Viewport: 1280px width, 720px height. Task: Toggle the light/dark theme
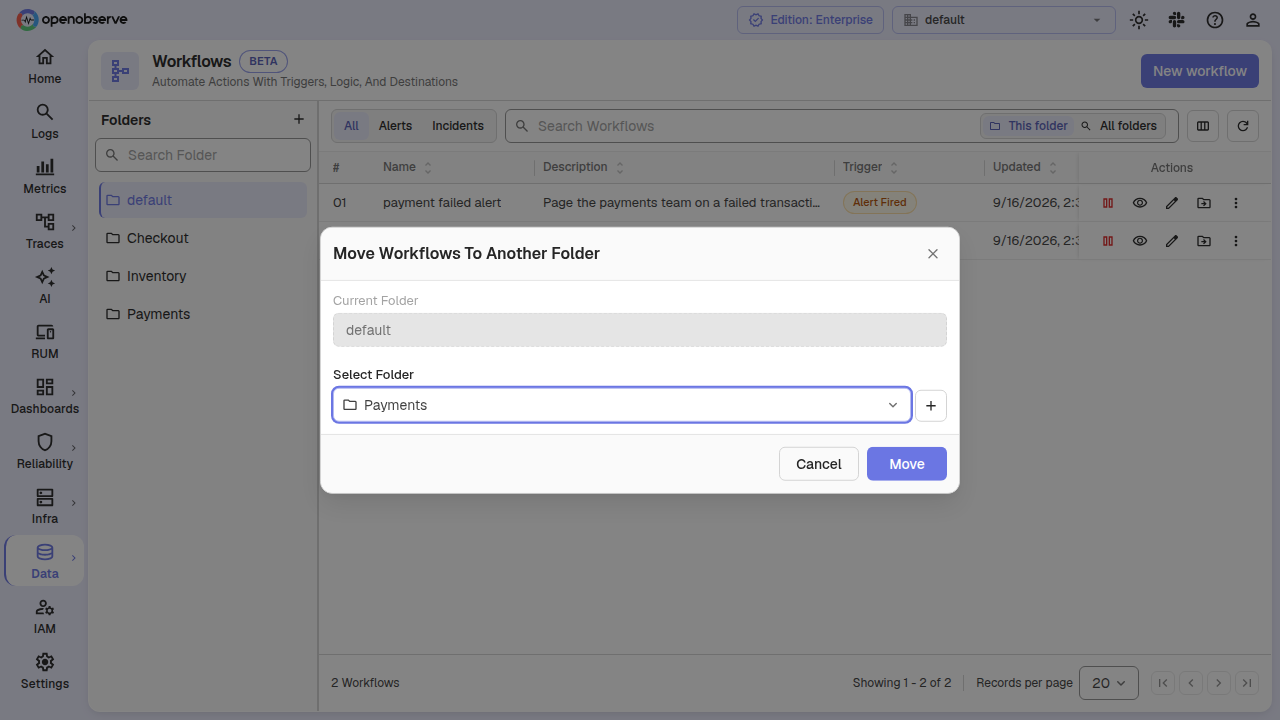pyautogui.click(x=1139, y=20)
